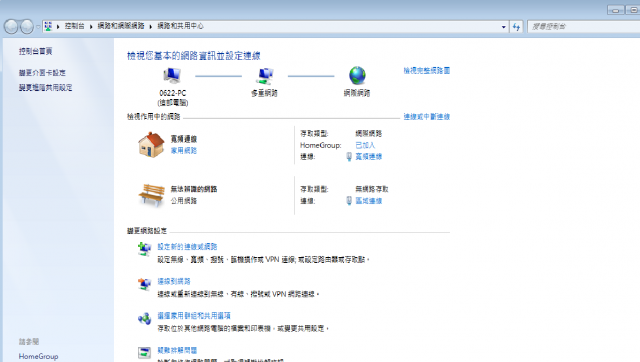Open HomeGroup link in the sidebar

[x=38, y=356]
